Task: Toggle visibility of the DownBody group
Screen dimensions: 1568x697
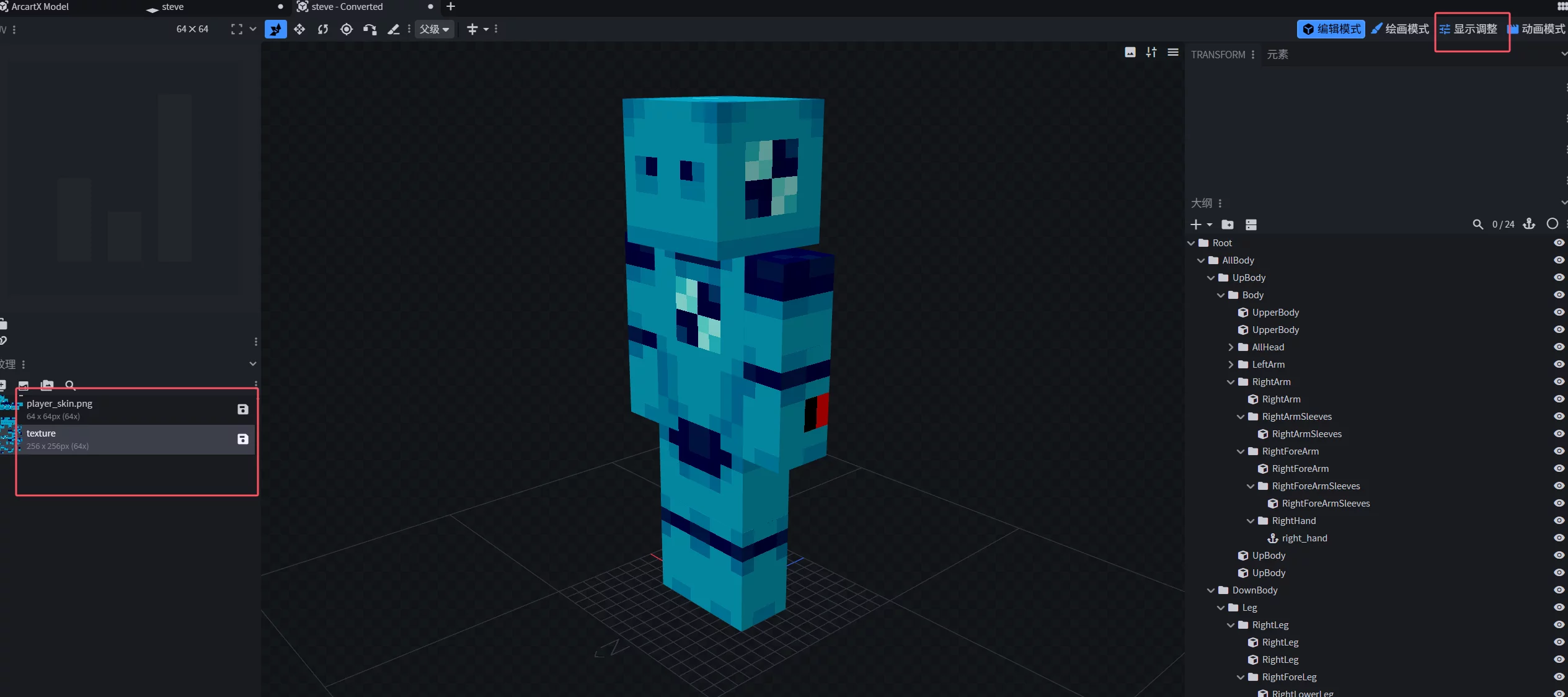Action: [x=1559, y=590]
